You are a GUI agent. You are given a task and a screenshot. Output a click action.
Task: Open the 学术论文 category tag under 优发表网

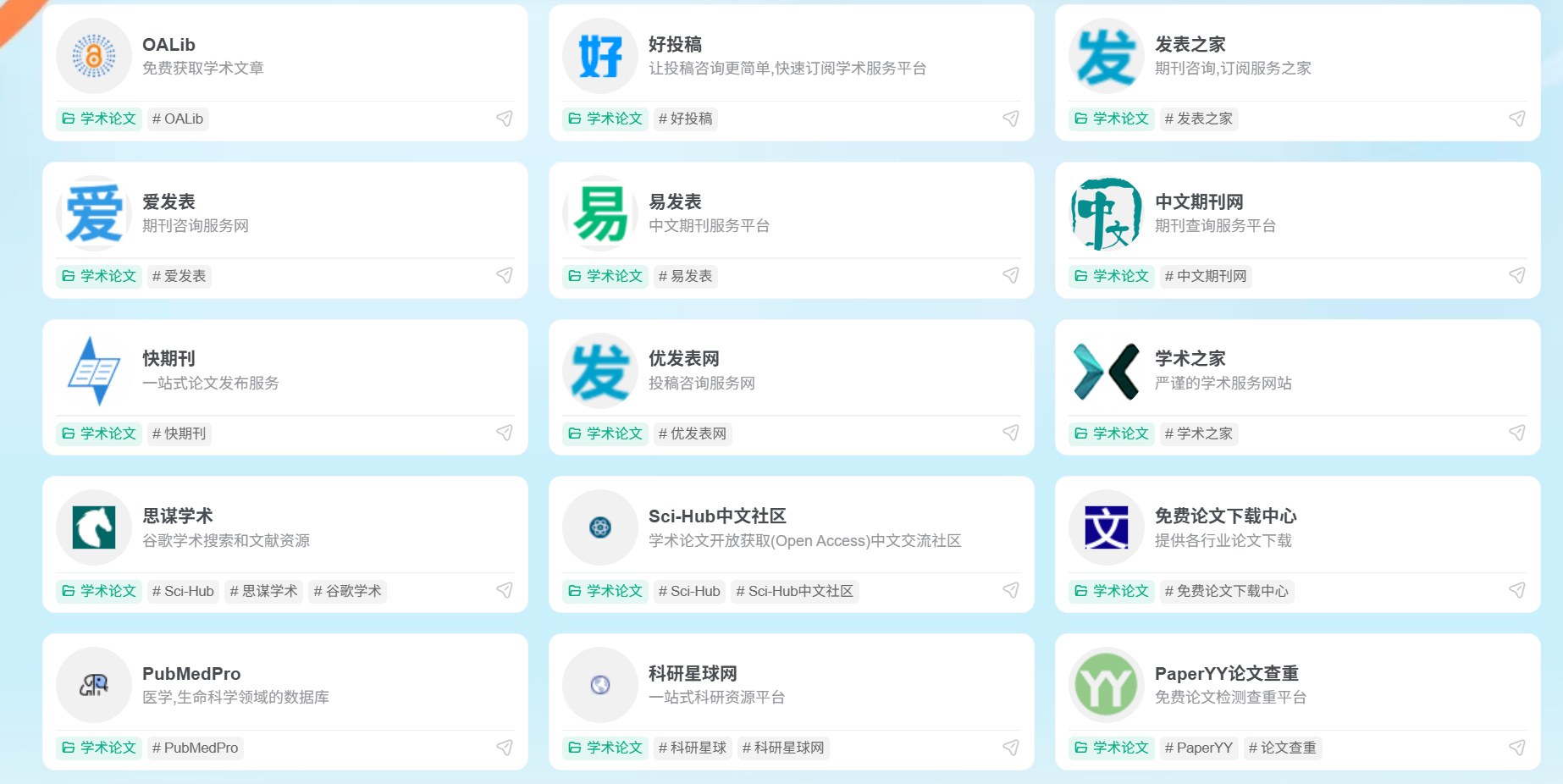point(605,433)
